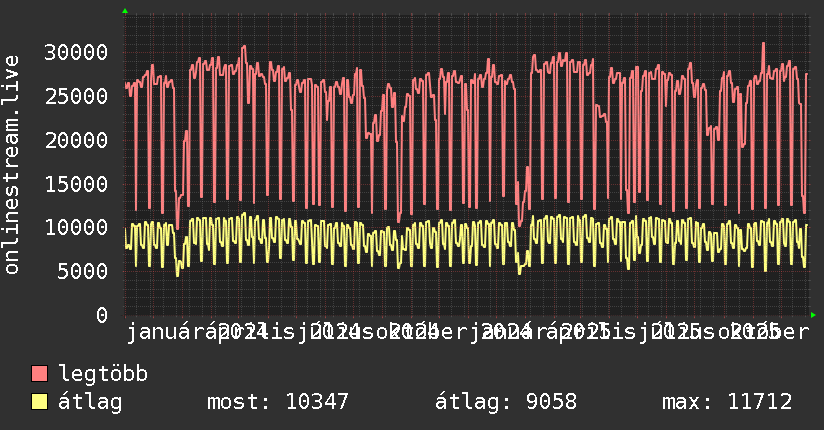This screenshot has height=430, width=824.
Task: Click the 20000 y-axis label
Action: coord(76,140)
